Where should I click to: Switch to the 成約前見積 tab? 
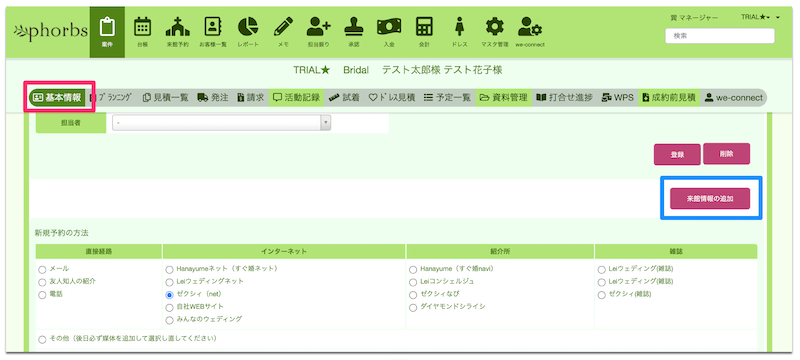(x=669, y=97)
